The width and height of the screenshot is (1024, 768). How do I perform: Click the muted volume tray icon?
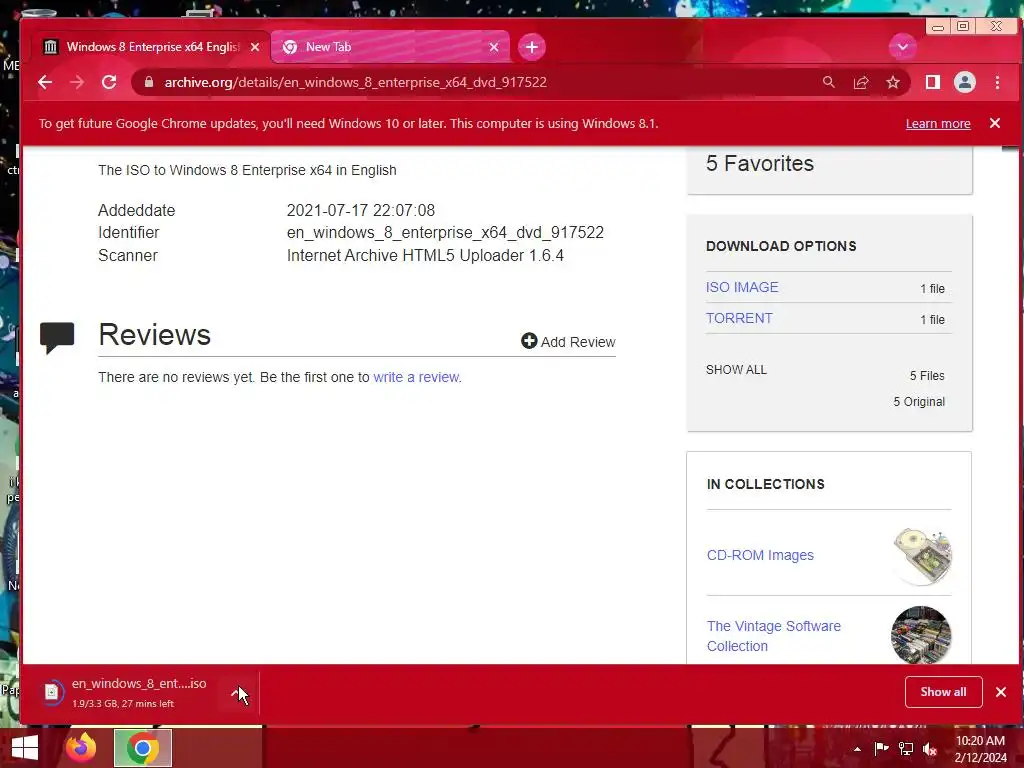click(x=930, y=749)
